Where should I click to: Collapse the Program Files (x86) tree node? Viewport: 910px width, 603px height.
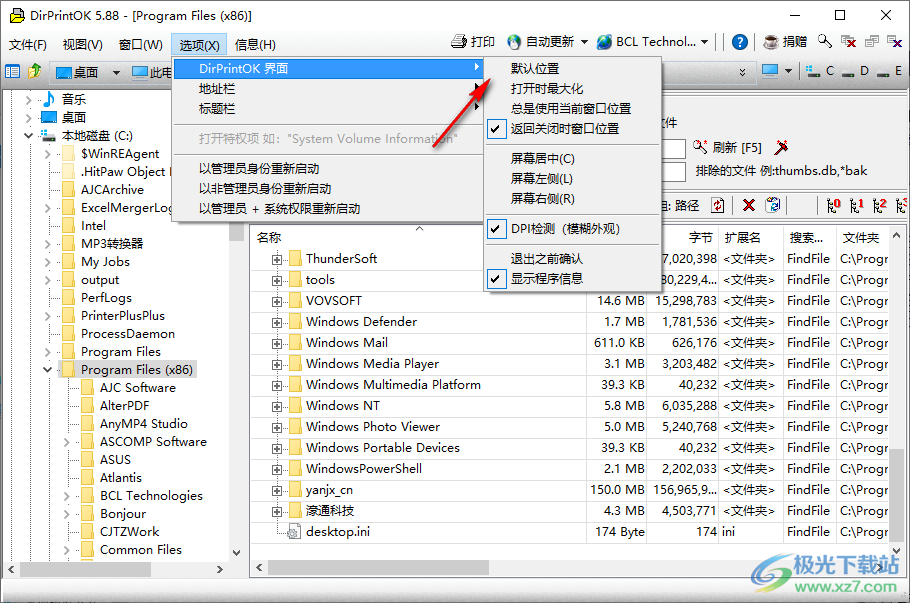pos(47,368)
